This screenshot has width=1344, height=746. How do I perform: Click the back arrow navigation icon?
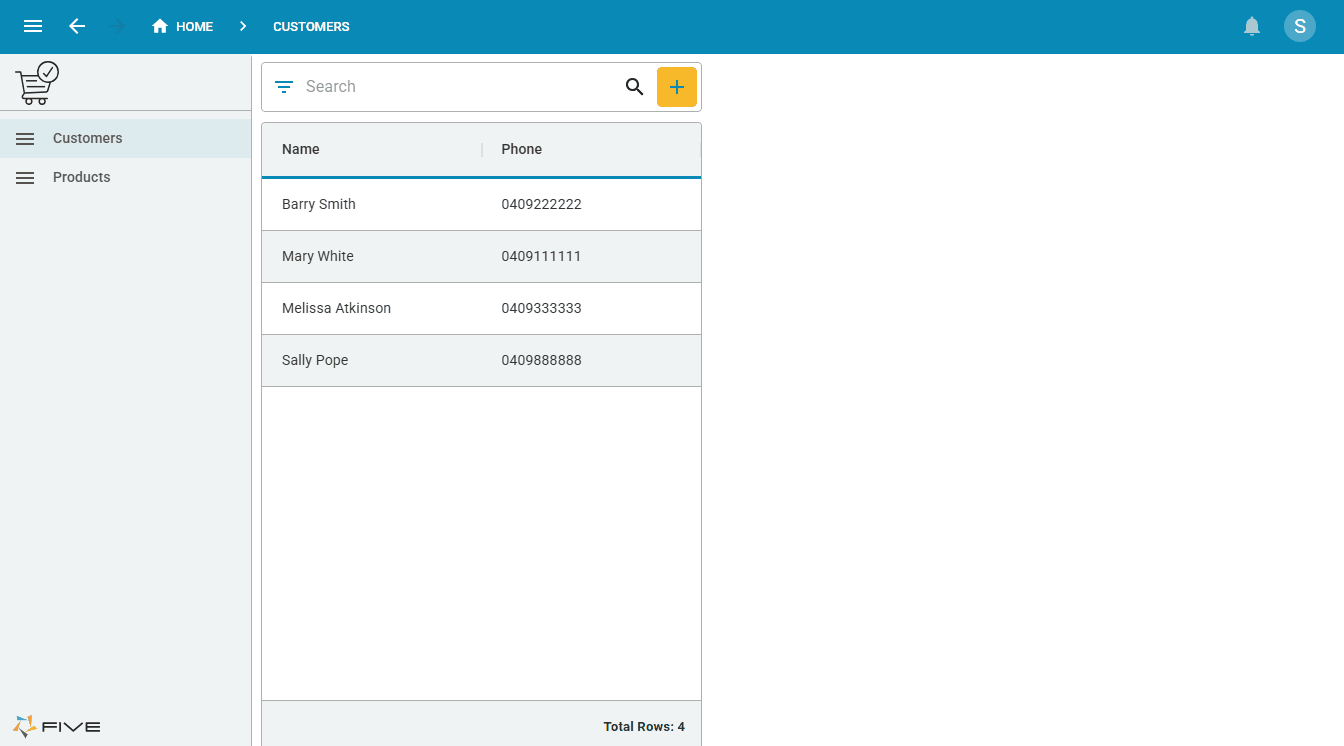click(x=77, y=27)
